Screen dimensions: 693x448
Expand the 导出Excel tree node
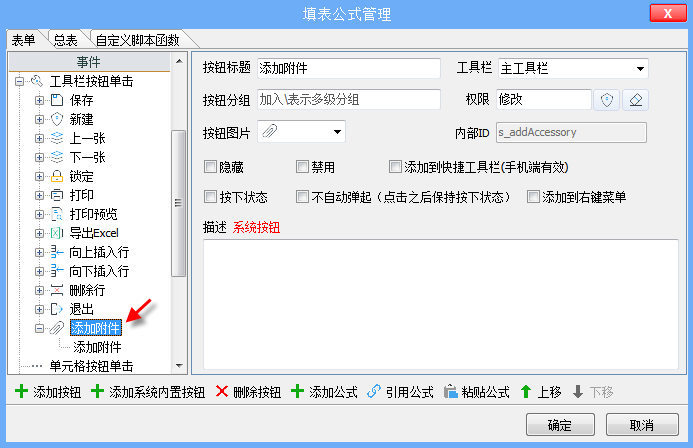(39, 233)
